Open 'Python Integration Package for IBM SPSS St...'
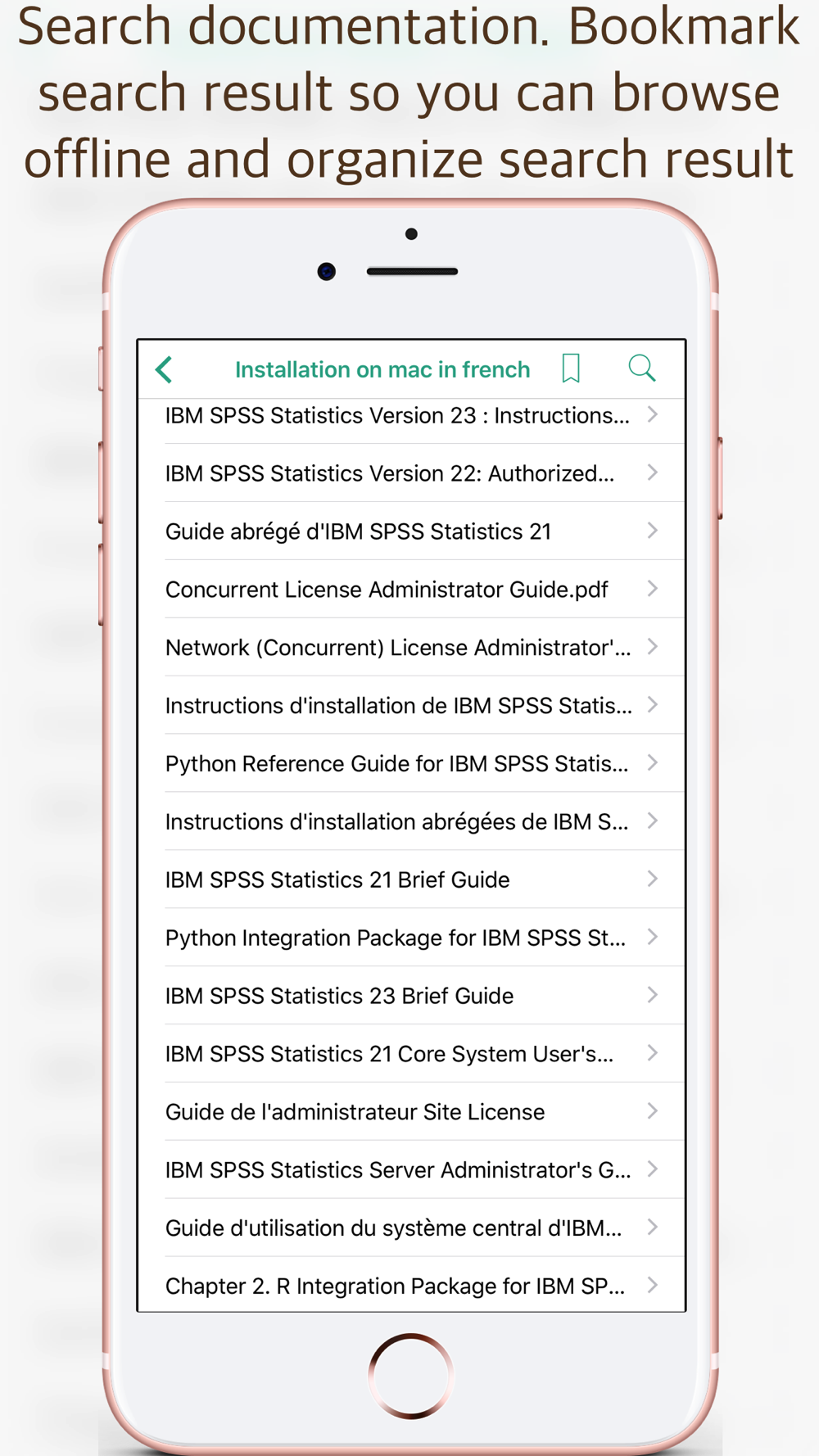Image resolution: width=819 pixels, height=1456 pixels. (412, 938)
